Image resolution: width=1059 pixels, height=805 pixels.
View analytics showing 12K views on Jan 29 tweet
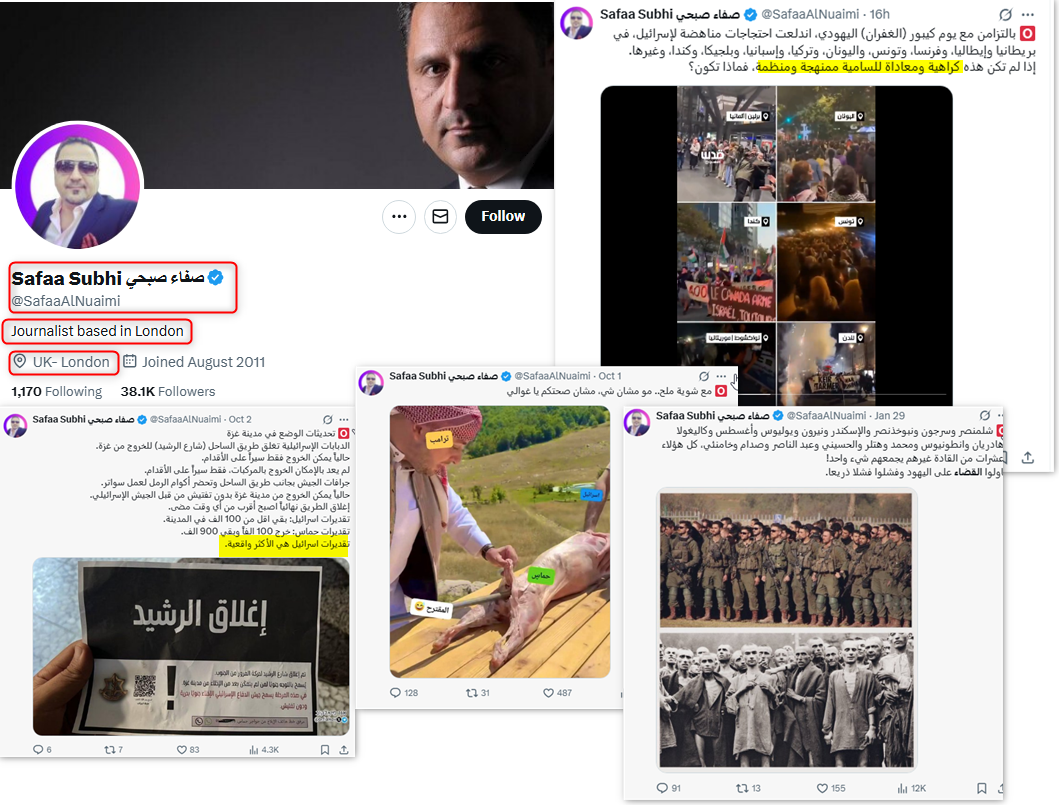click(x=912, y=788)
